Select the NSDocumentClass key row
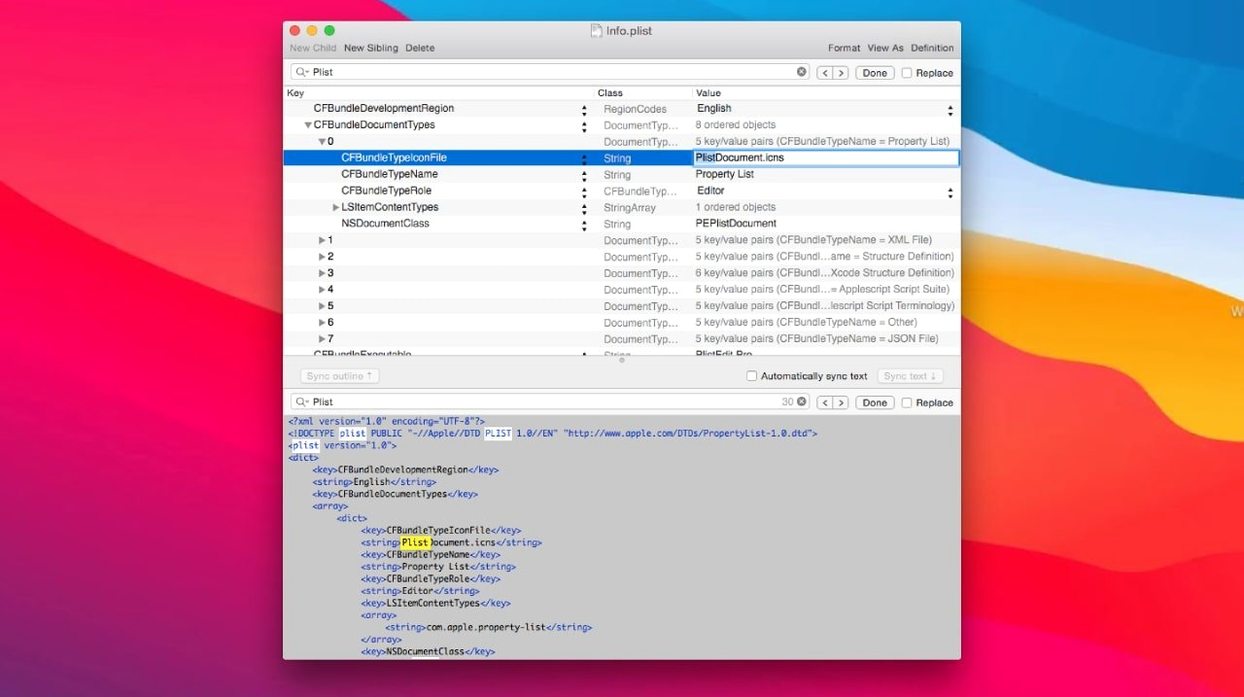Viewport: 1244px width, 697px height. [385, 223]
